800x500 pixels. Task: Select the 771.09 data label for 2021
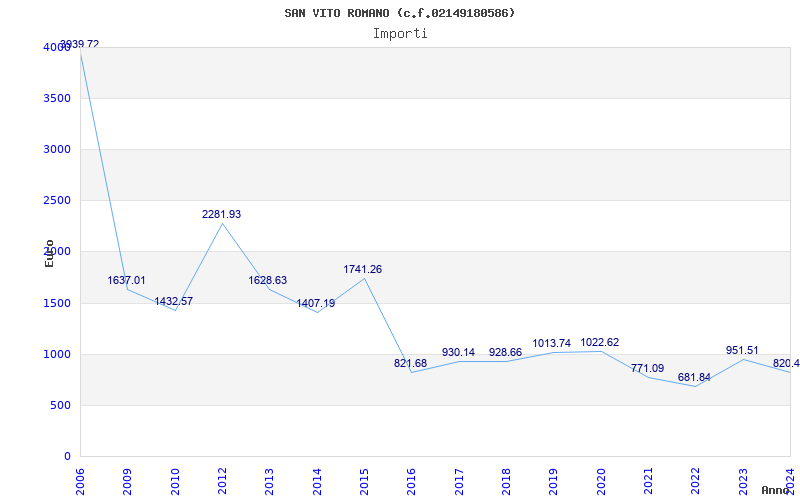tap(647, 369)
